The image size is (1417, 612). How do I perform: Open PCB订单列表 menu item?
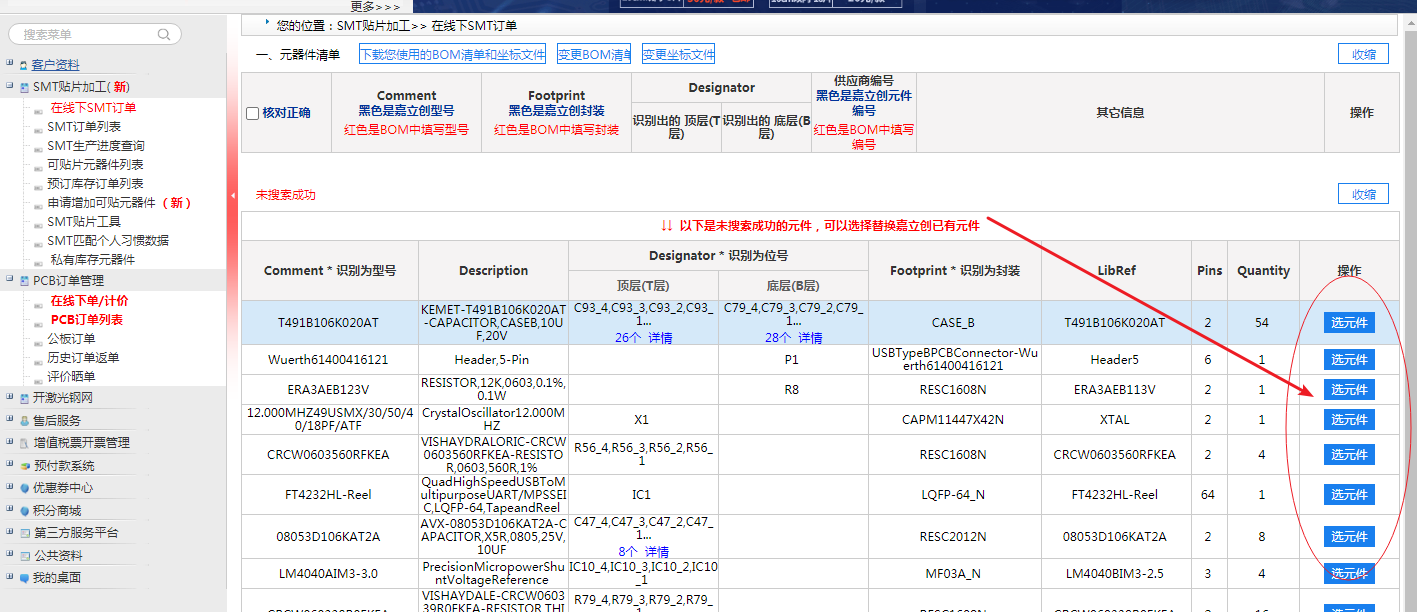(87, 320)
